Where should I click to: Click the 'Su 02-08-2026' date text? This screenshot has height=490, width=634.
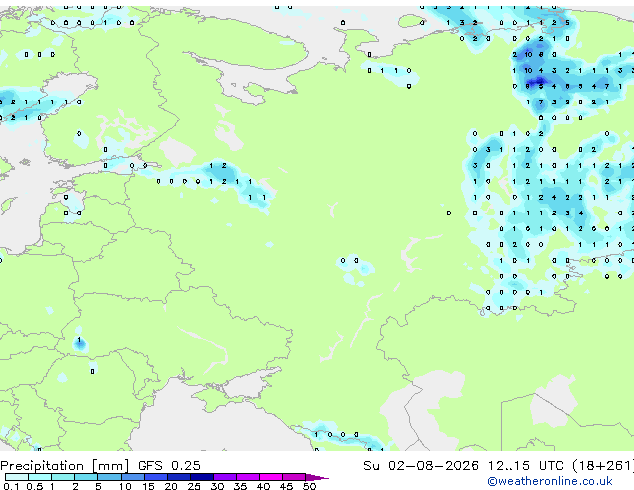421,465
